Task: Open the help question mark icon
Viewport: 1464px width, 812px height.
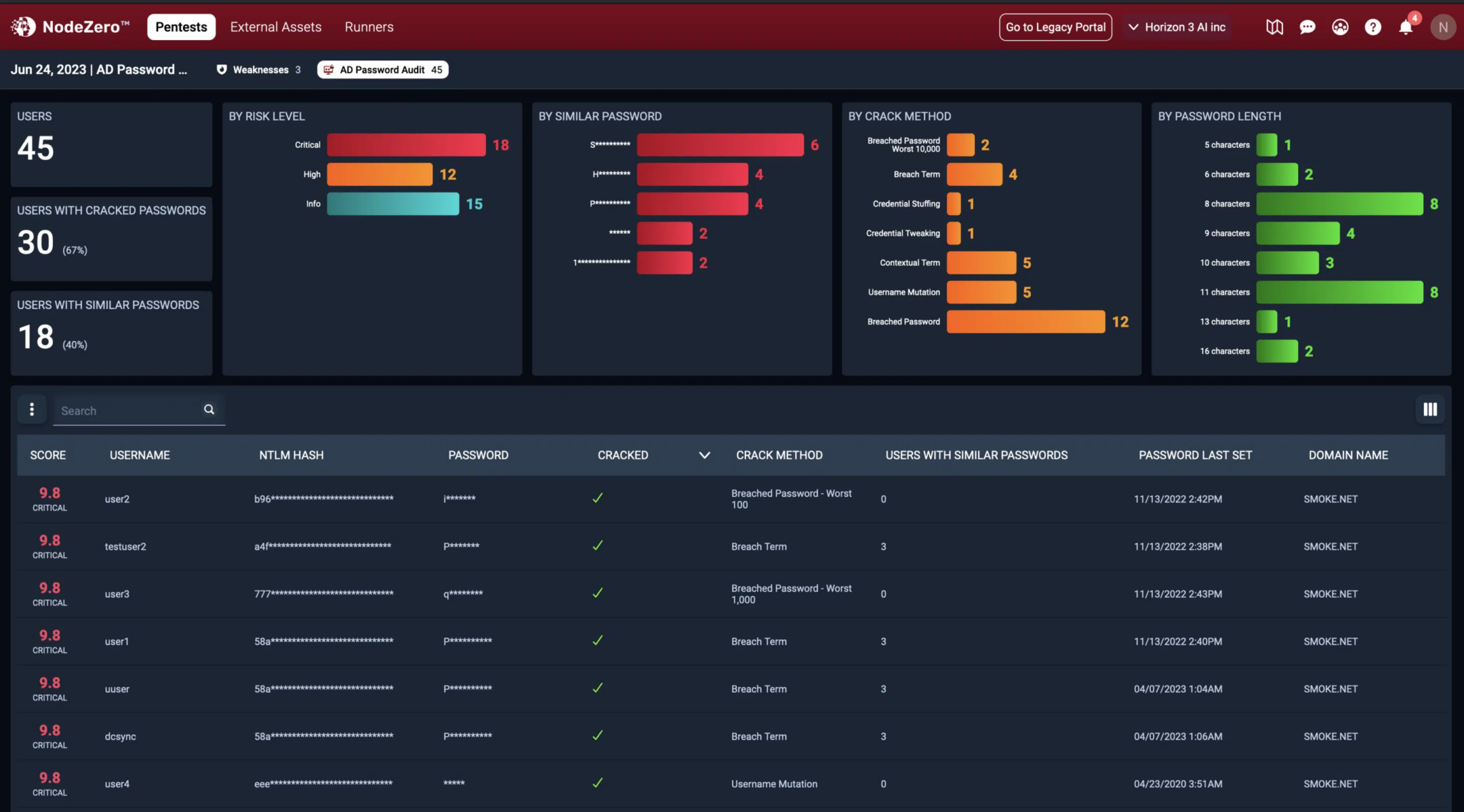Action: tap(1372, 27)
